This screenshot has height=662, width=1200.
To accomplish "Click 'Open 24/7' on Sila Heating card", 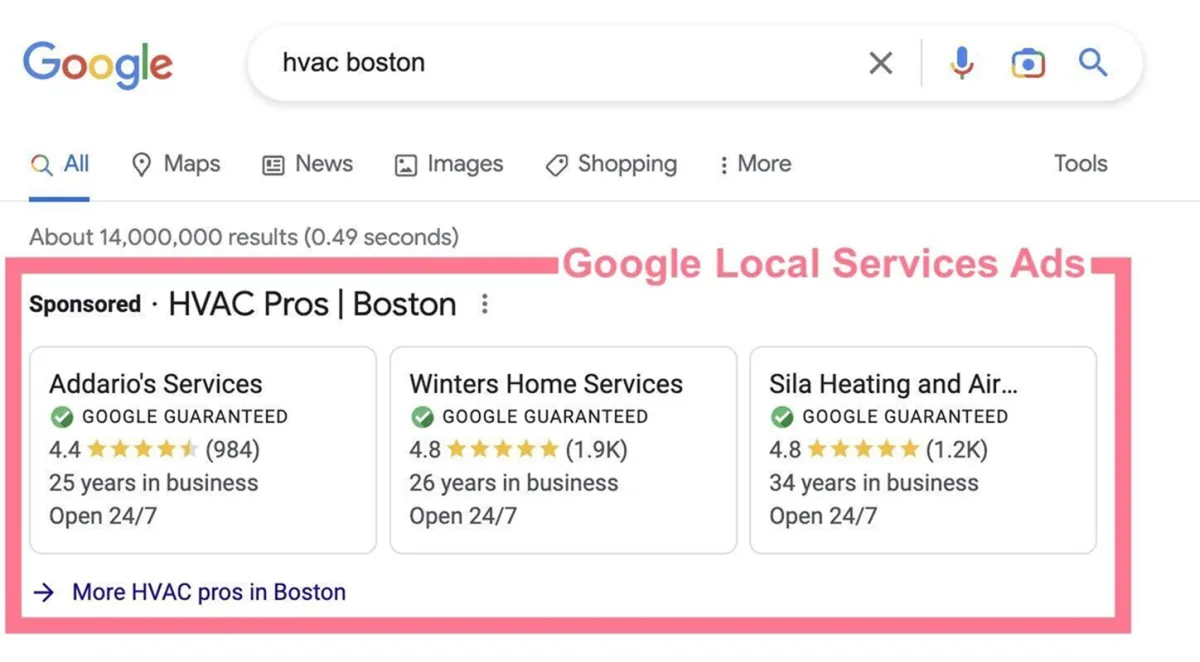I will click(x=823, y=517).
